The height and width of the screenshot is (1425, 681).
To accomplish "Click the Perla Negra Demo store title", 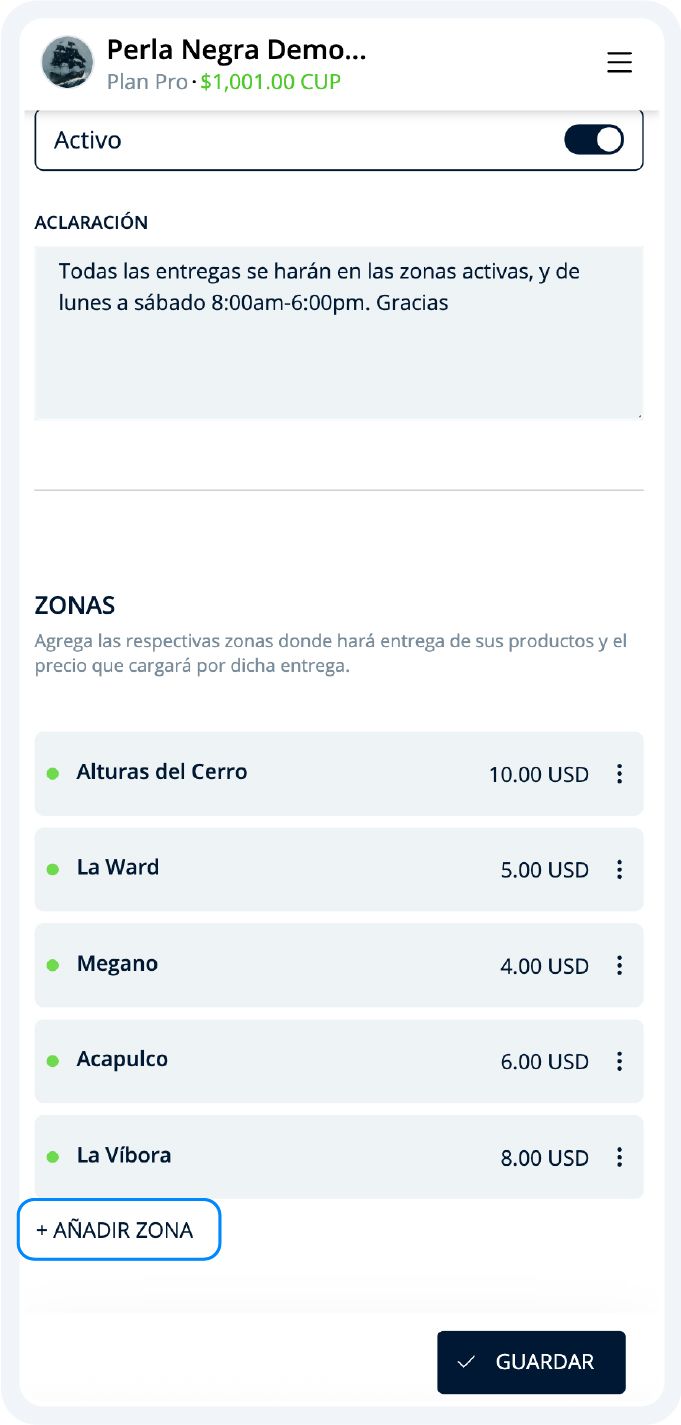I will [x=235, y=48].
